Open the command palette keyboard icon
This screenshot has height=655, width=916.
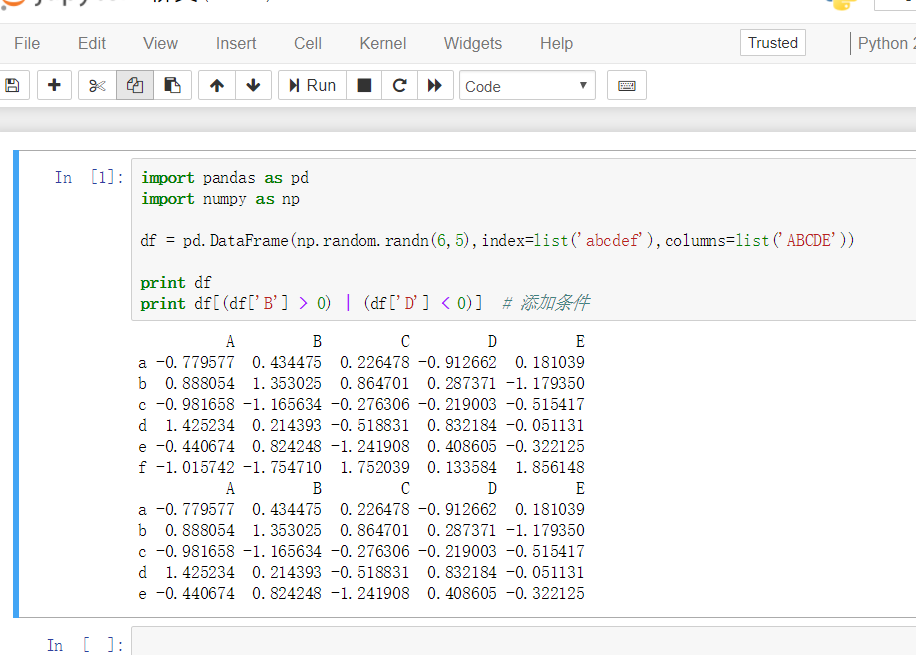[x=627, y=85]
